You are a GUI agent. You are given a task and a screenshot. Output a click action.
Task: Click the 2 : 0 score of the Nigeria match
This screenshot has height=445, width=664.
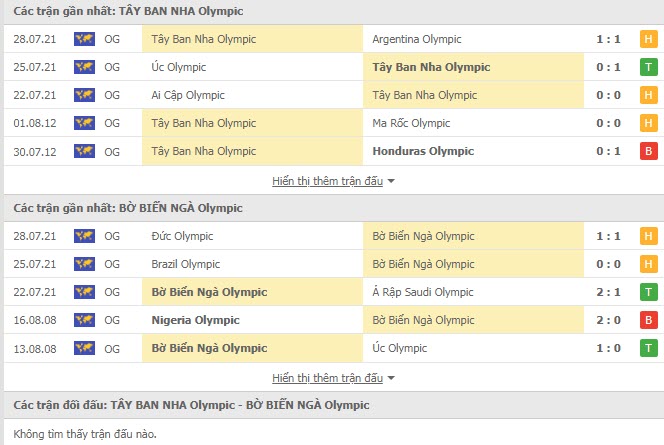point(607,320)
